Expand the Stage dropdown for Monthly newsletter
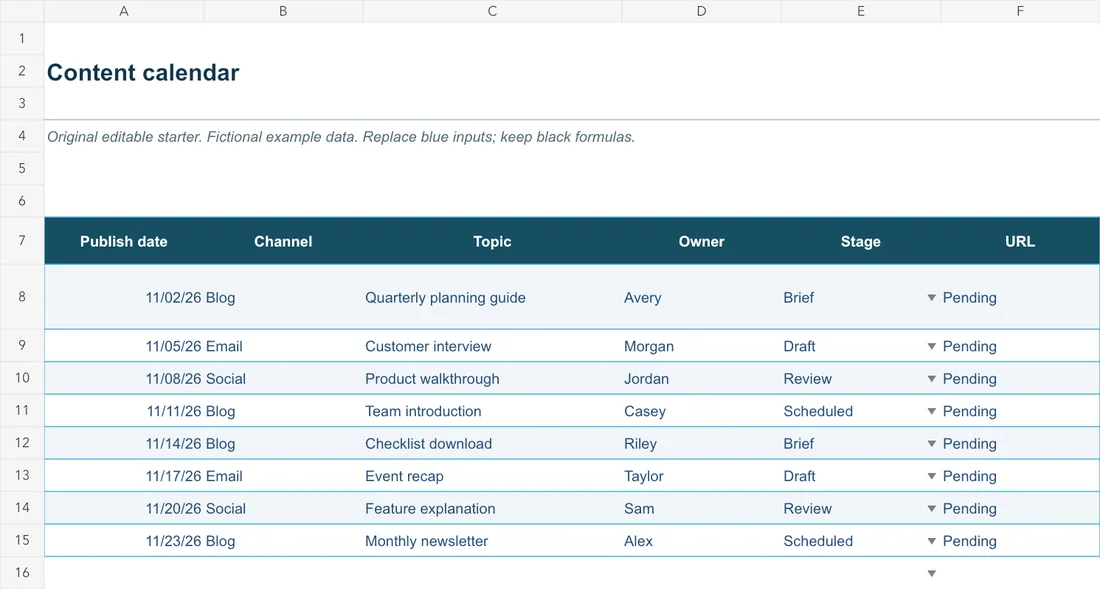Image resolution: width=1100 pixels, height=589 pixels. coord(932,541)
